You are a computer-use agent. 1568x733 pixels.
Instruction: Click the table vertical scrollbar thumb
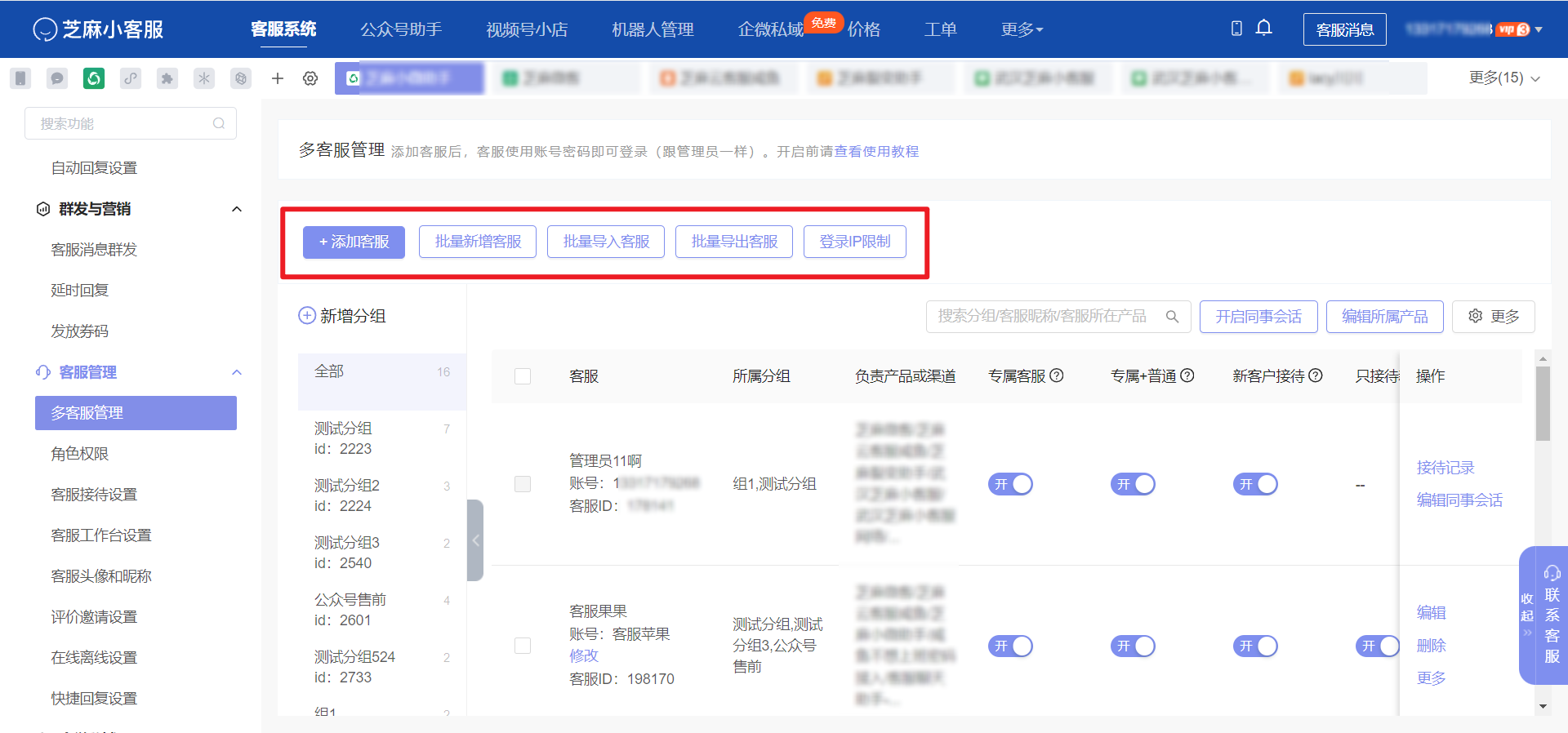[x=1543, y=404]
